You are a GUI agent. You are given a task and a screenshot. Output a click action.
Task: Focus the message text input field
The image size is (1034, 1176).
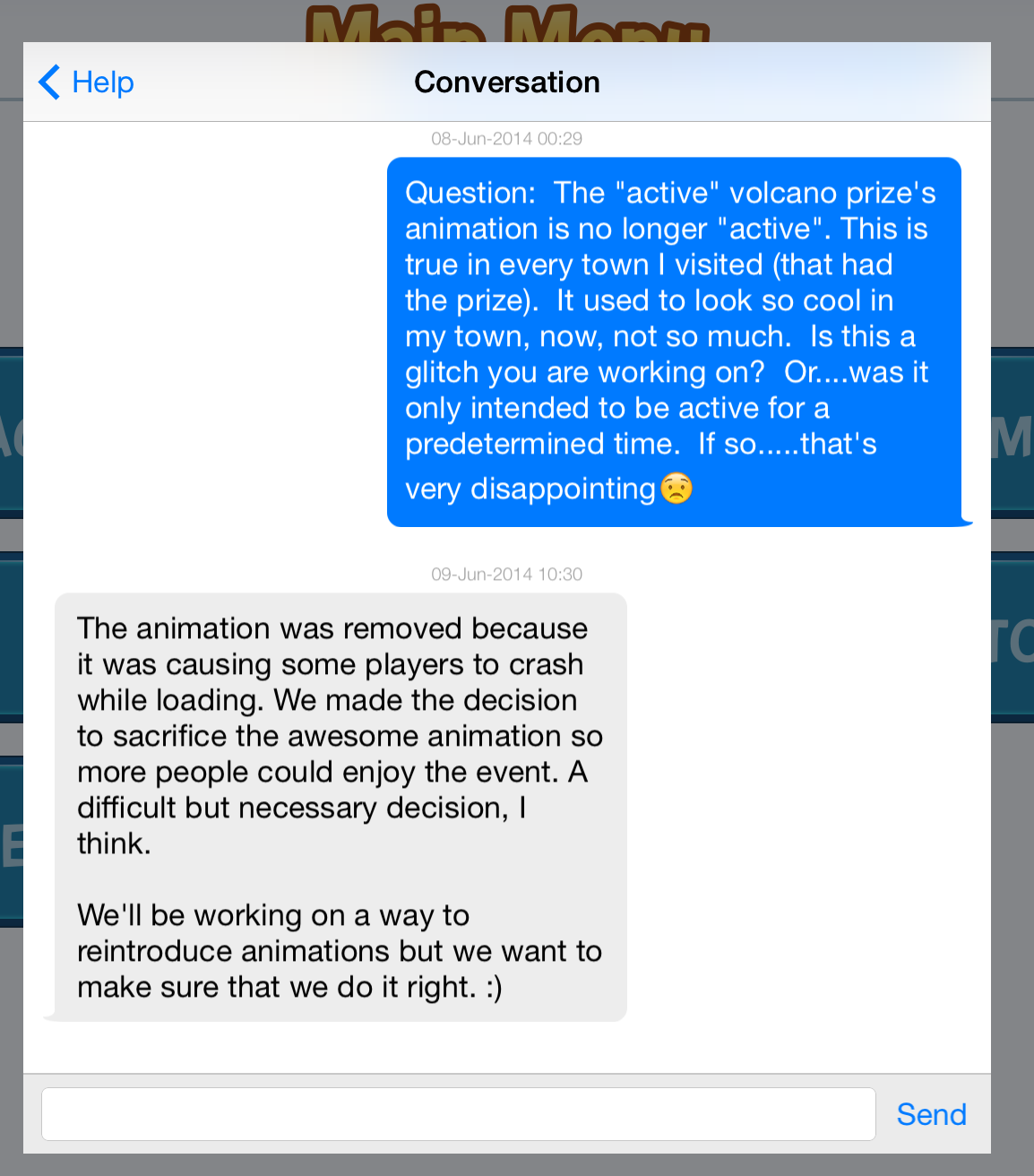tap(458, 1114)
